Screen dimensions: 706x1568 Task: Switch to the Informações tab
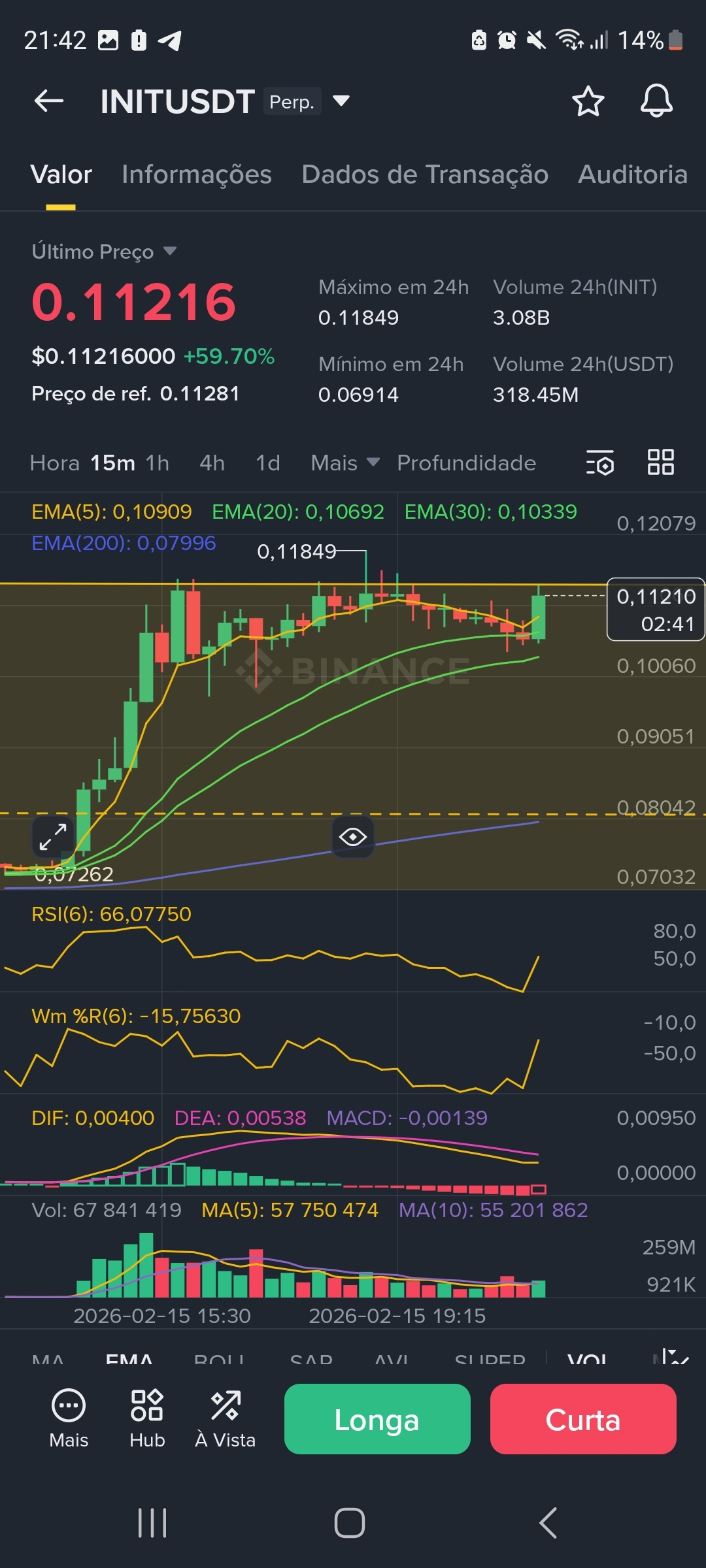(197, 174)
